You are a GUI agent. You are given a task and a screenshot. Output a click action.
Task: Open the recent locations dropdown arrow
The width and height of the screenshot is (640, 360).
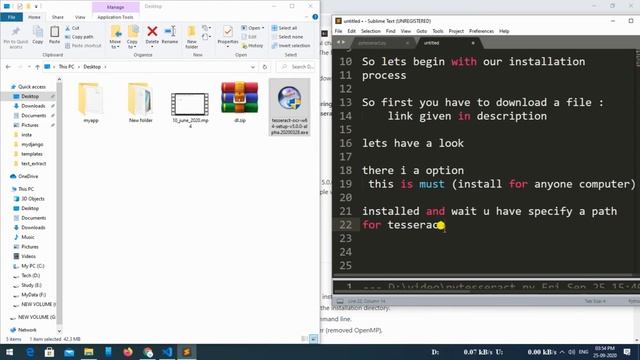pos(29,67)
